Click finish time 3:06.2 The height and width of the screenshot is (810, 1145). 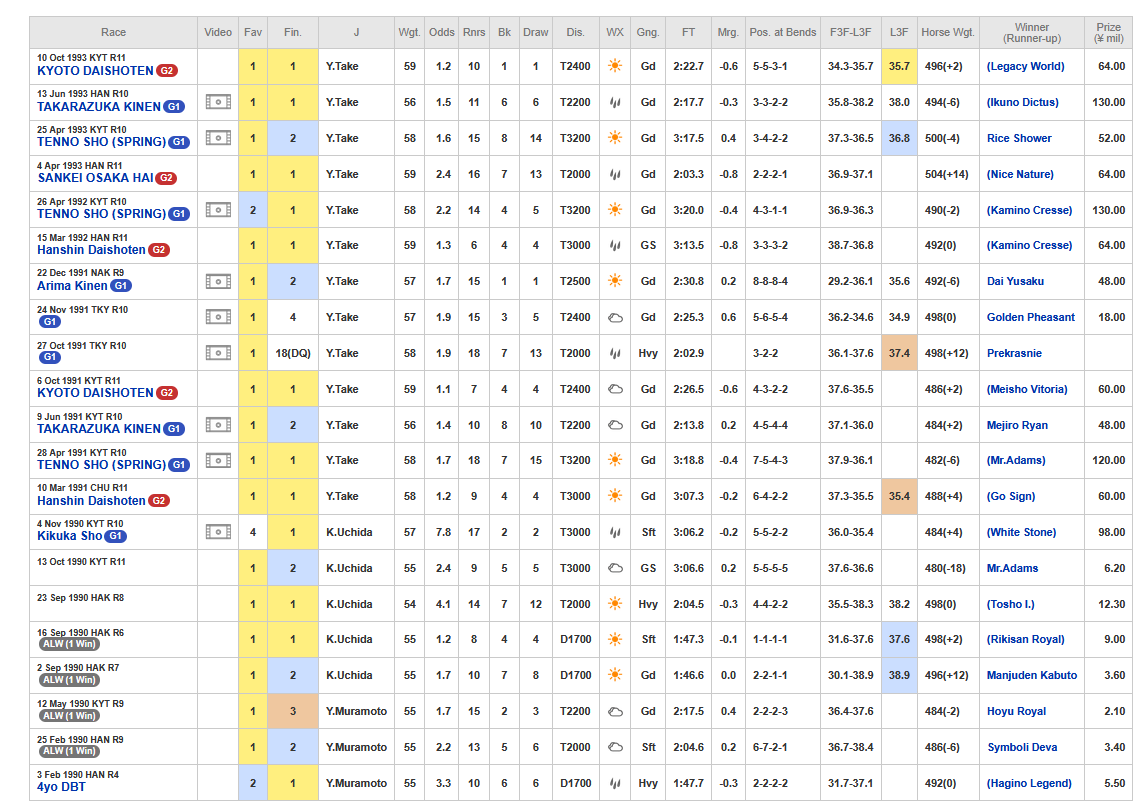[x=688, y=532]
